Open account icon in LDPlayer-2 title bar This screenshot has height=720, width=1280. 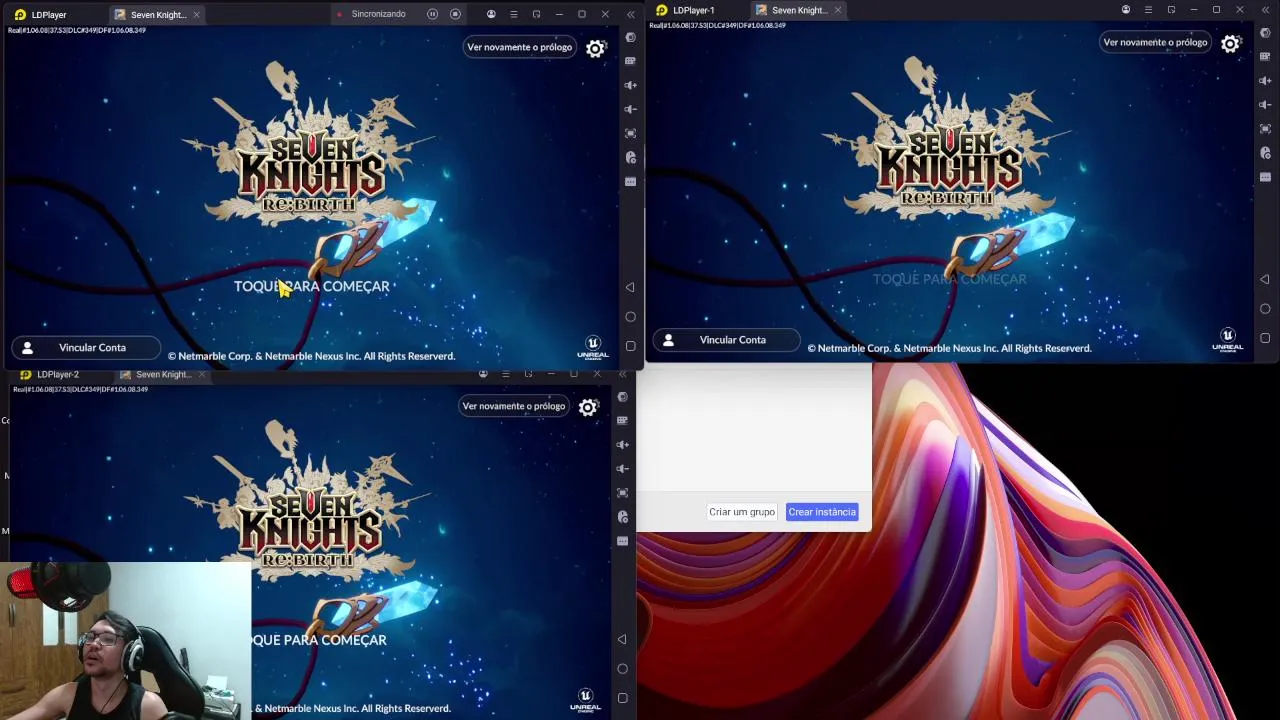pos(483,374)
